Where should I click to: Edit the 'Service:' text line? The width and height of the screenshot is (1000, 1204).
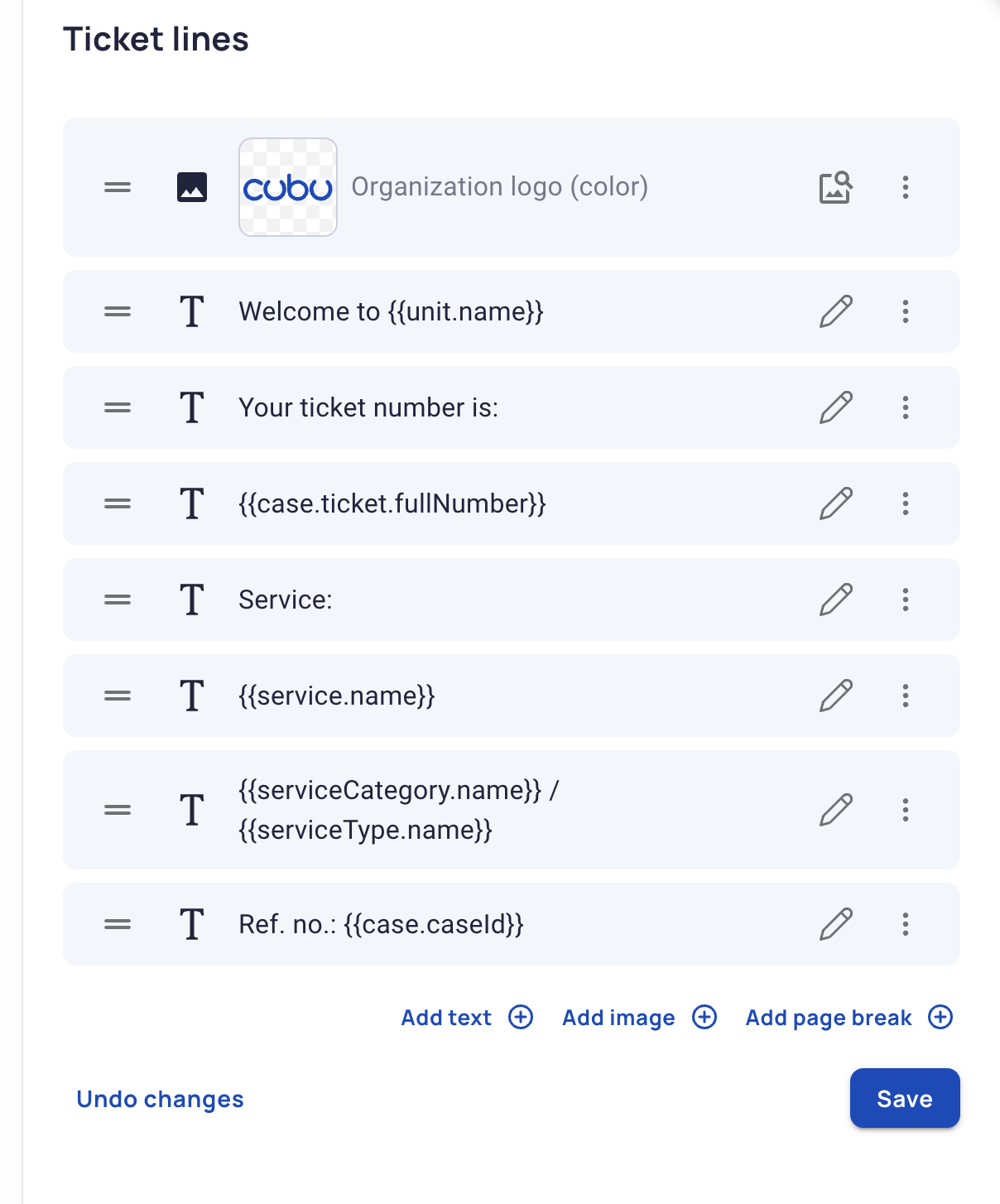coord(836,600)
